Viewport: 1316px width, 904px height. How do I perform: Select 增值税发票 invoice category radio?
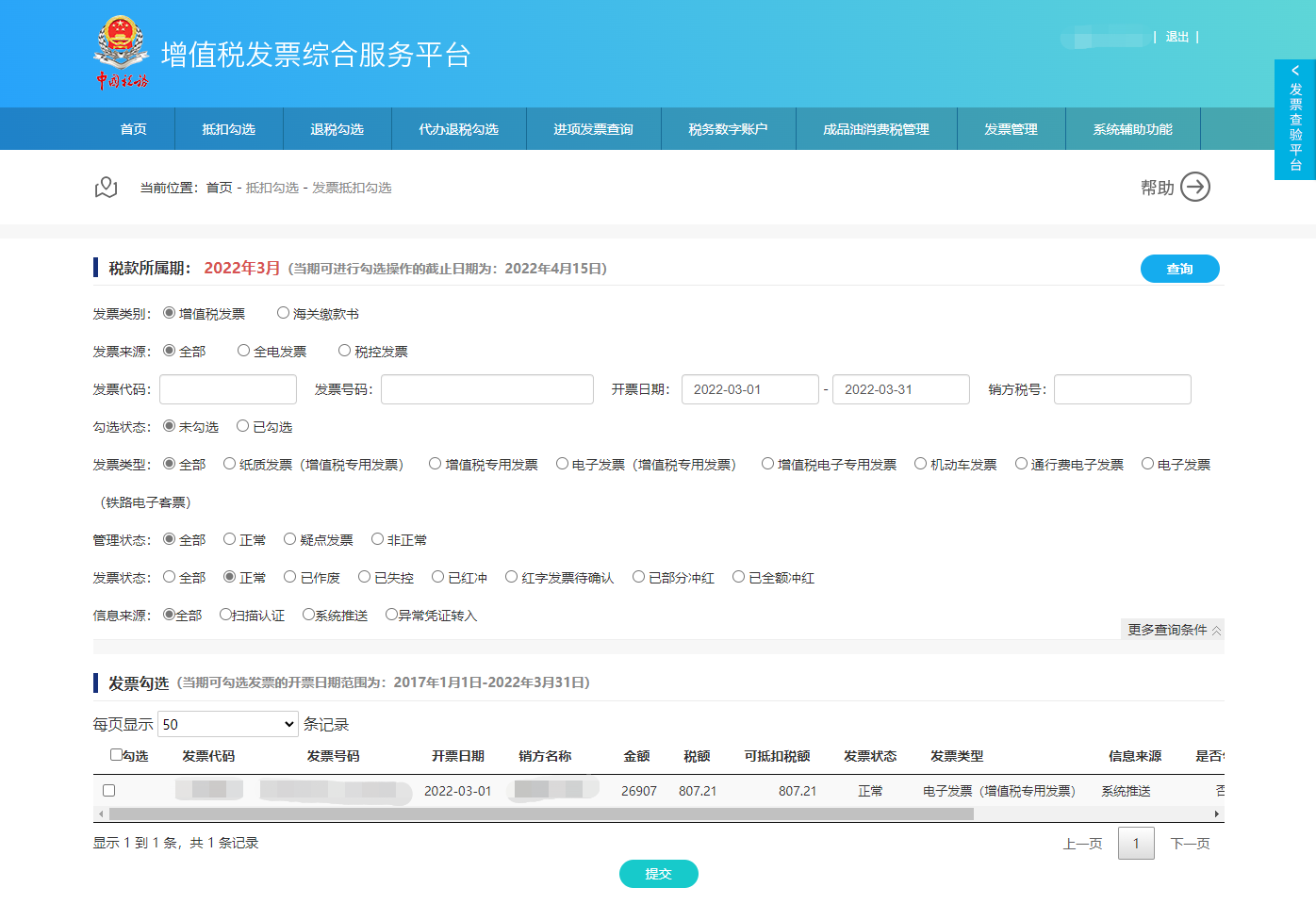[170, 313]
